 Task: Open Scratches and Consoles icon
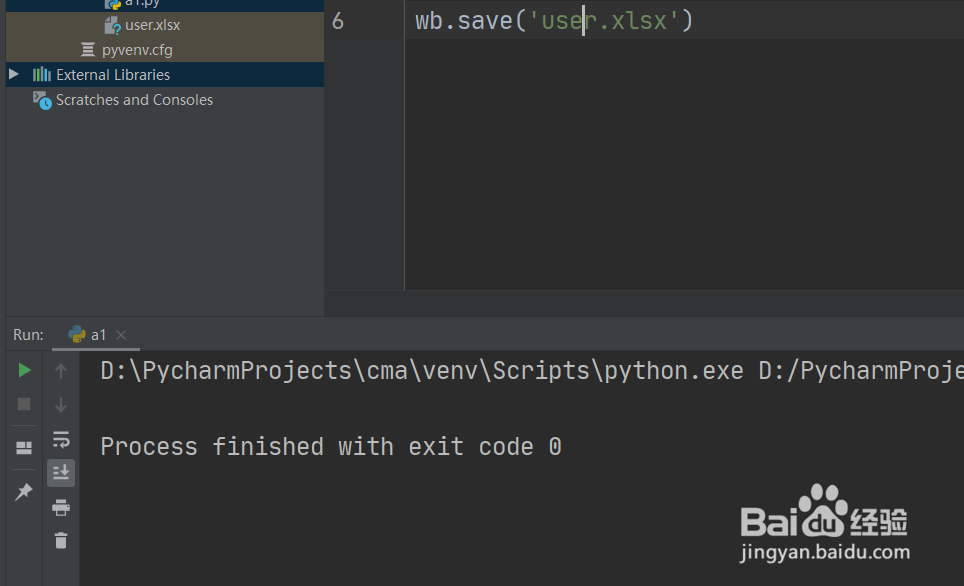[41, 100]
